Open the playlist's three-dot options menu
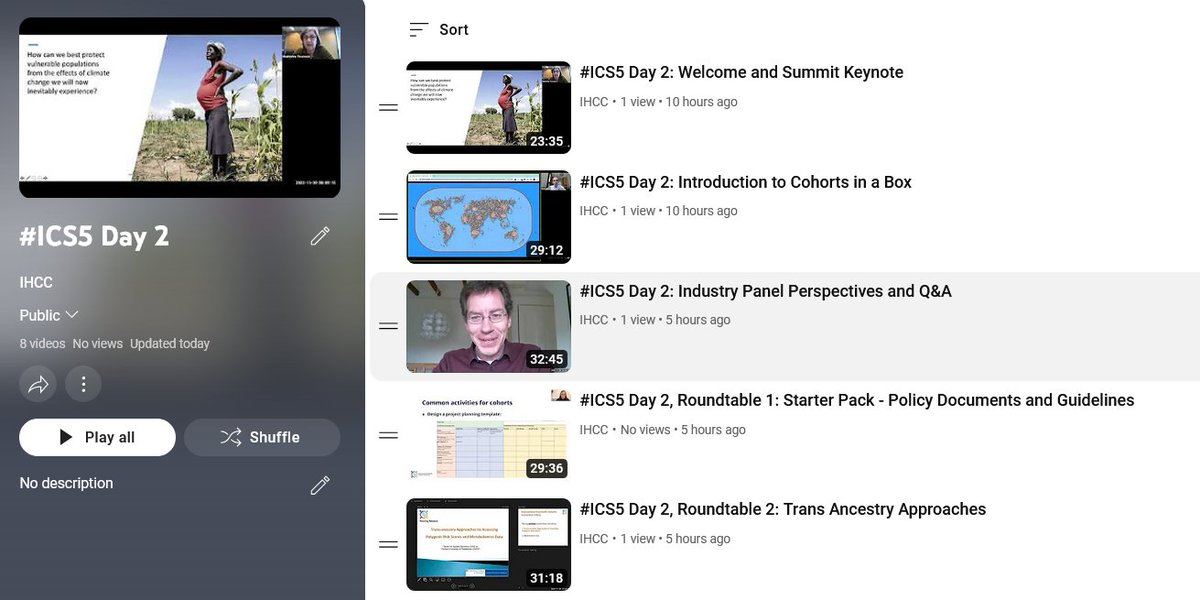 pos(83,383)
